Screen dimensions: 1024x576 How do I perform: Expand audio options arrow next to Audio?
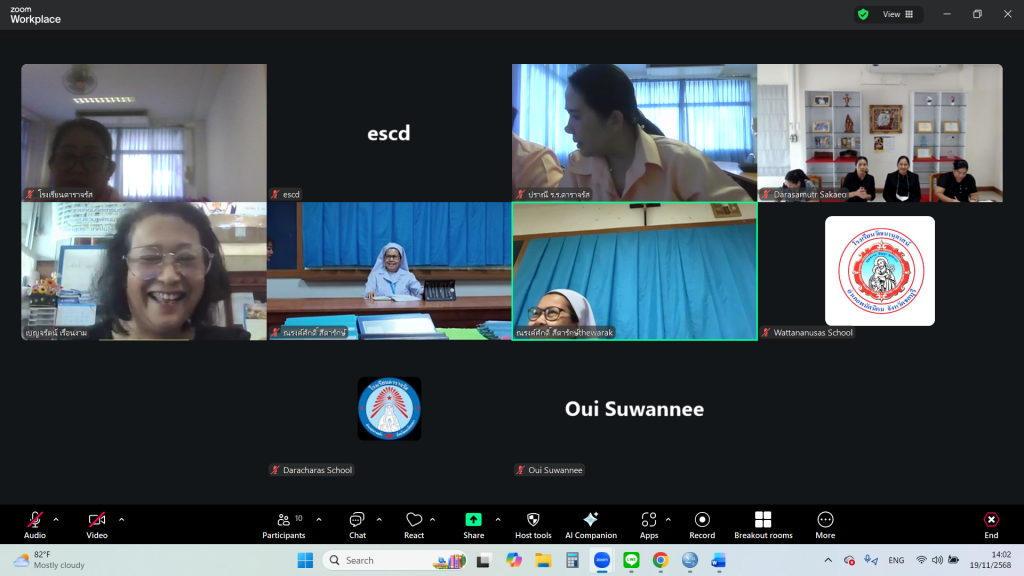pos(56,519)
